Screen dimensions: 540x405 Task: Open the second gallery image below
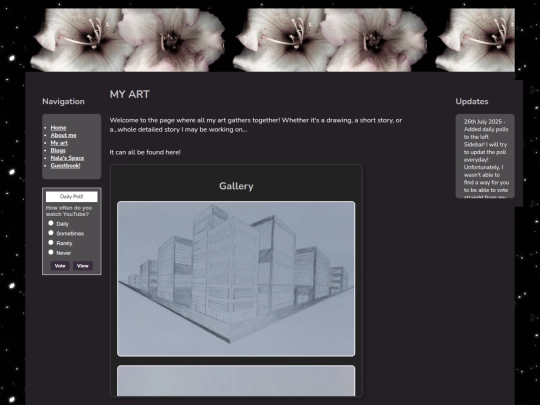coord(236,381)
